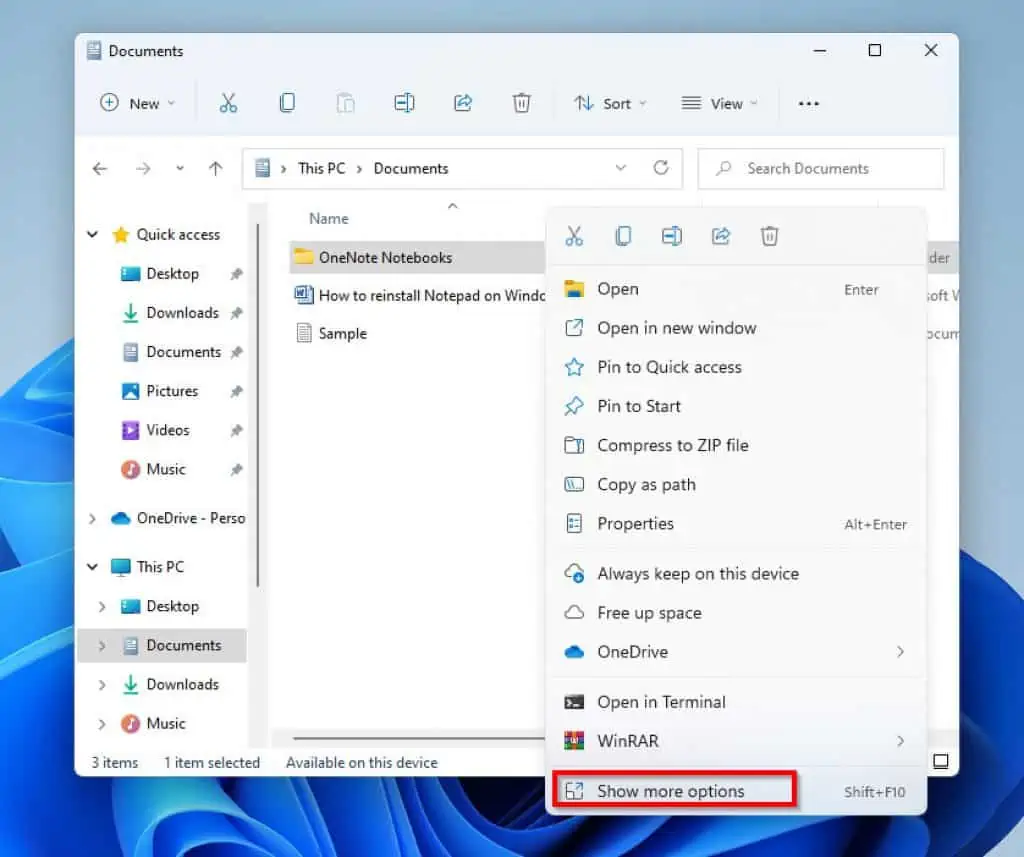
Task: Click the Share icon in the context menu
Action: tap(720, 235)
